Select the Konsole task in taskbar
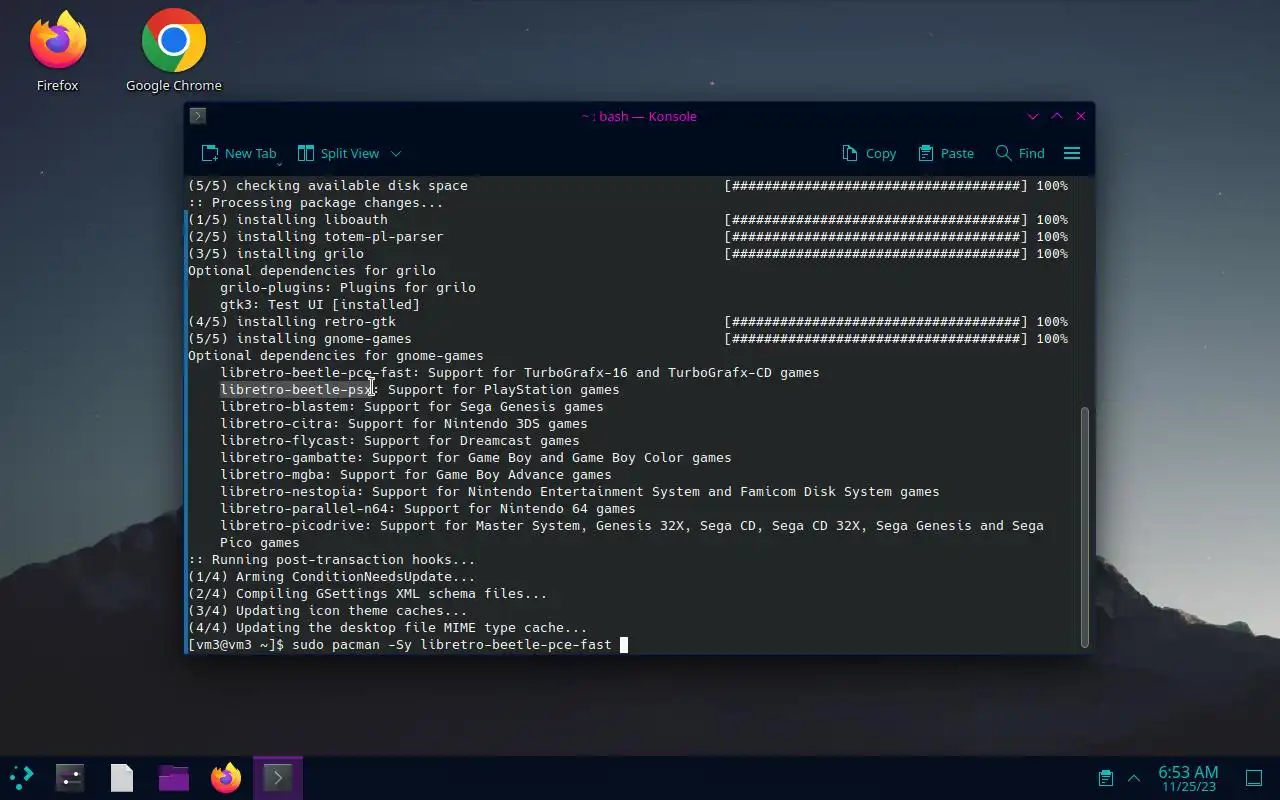The width and height of the screenshot is (1280, 800). tap(278, 777)
